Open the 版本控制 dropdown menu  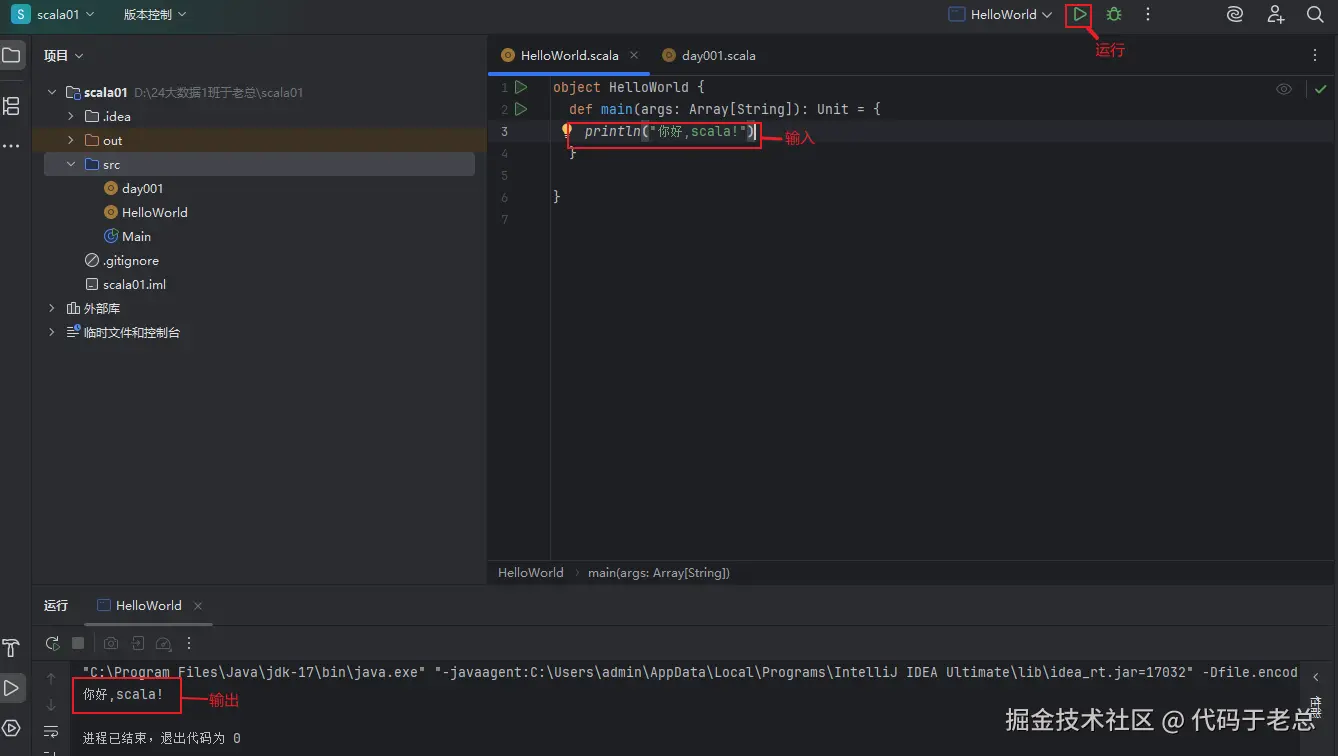point(155,15)
